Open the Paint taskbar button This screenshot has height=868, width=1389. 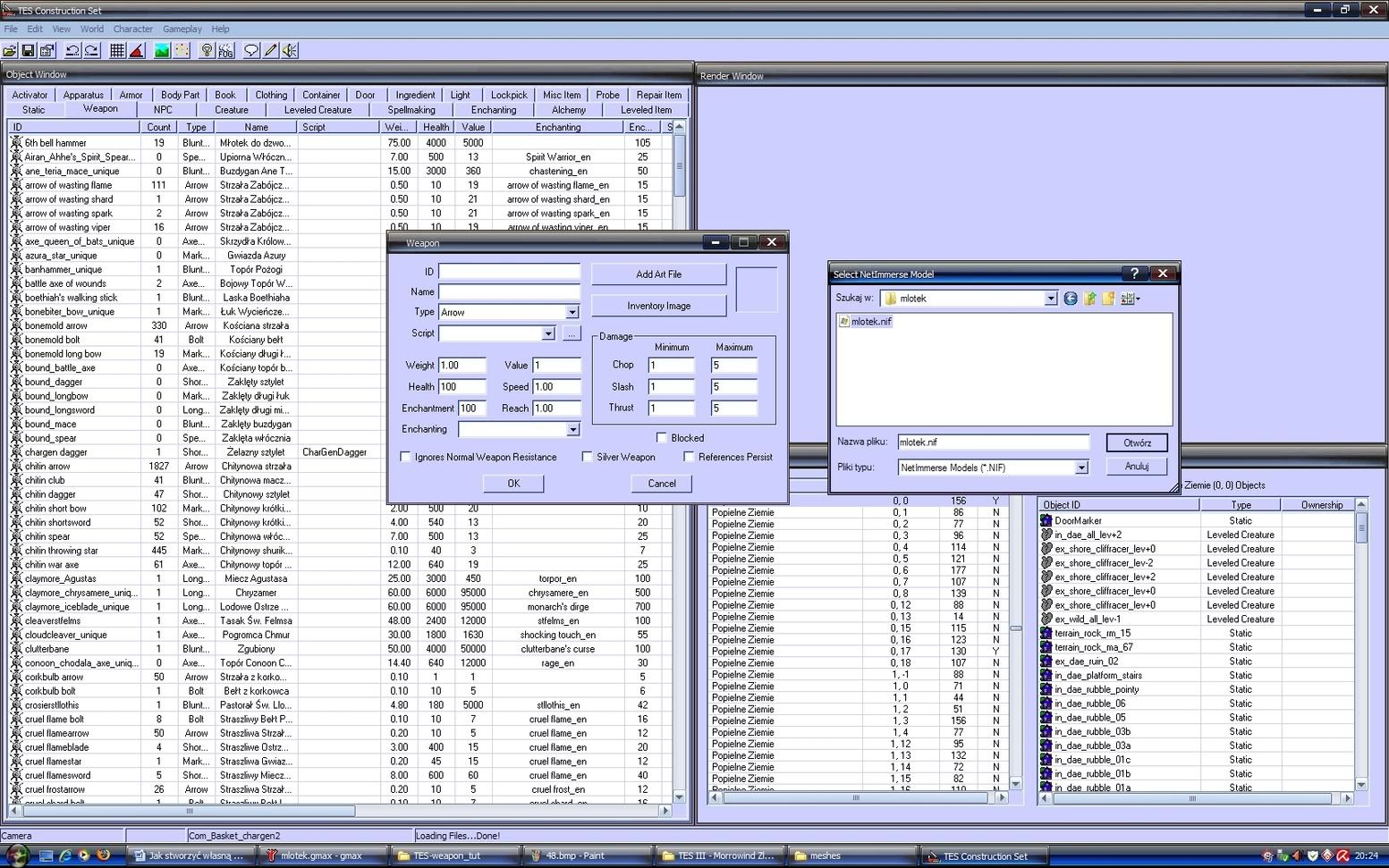click(587, 855)
